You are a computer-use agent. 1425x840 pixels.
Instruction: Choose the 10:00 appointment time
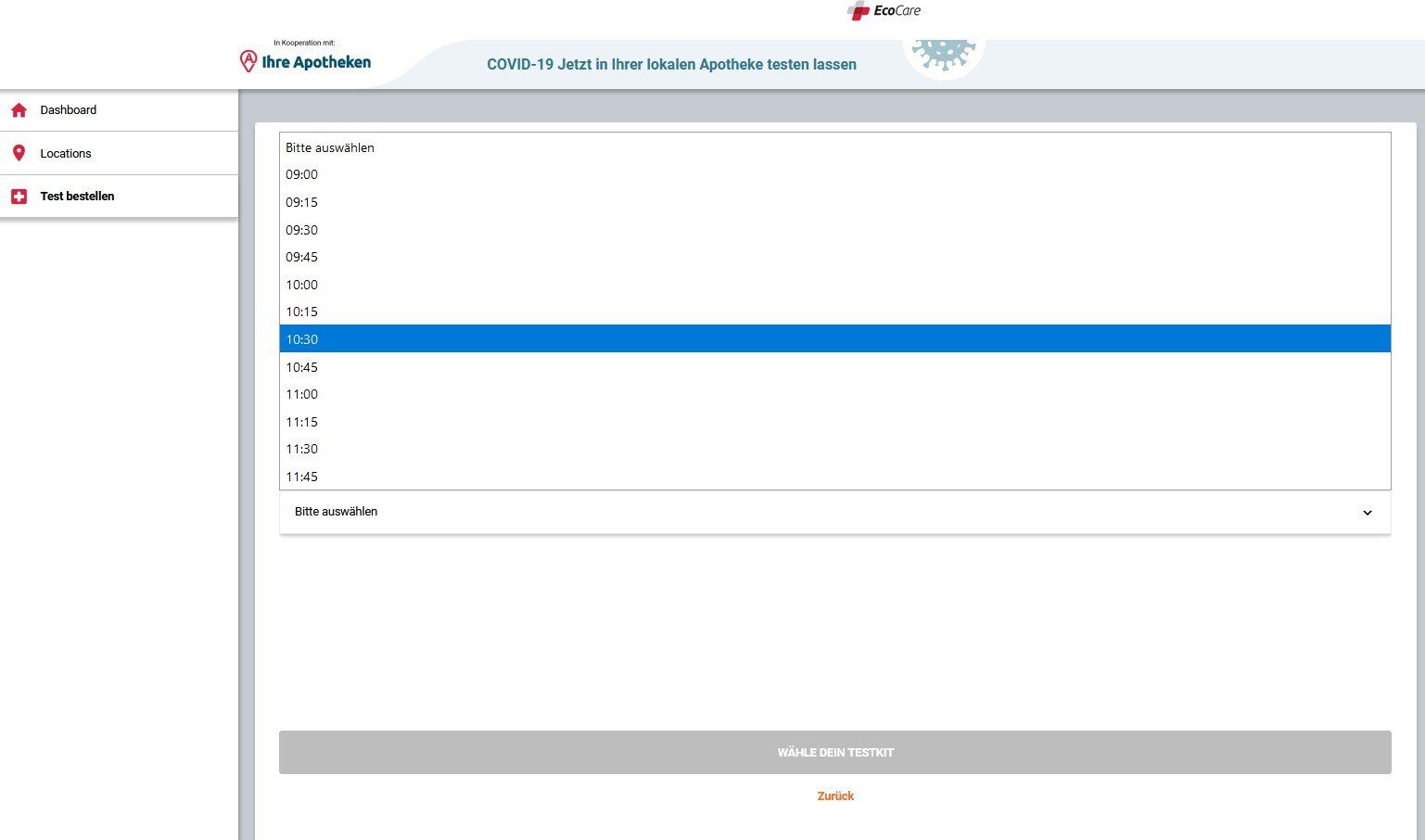(302, 285)
